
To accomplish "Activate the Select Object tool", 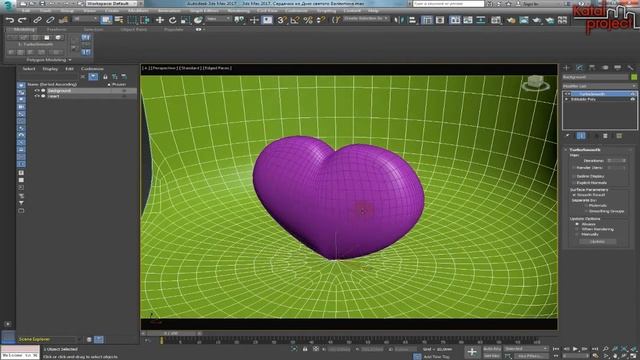I will (106, 20).
